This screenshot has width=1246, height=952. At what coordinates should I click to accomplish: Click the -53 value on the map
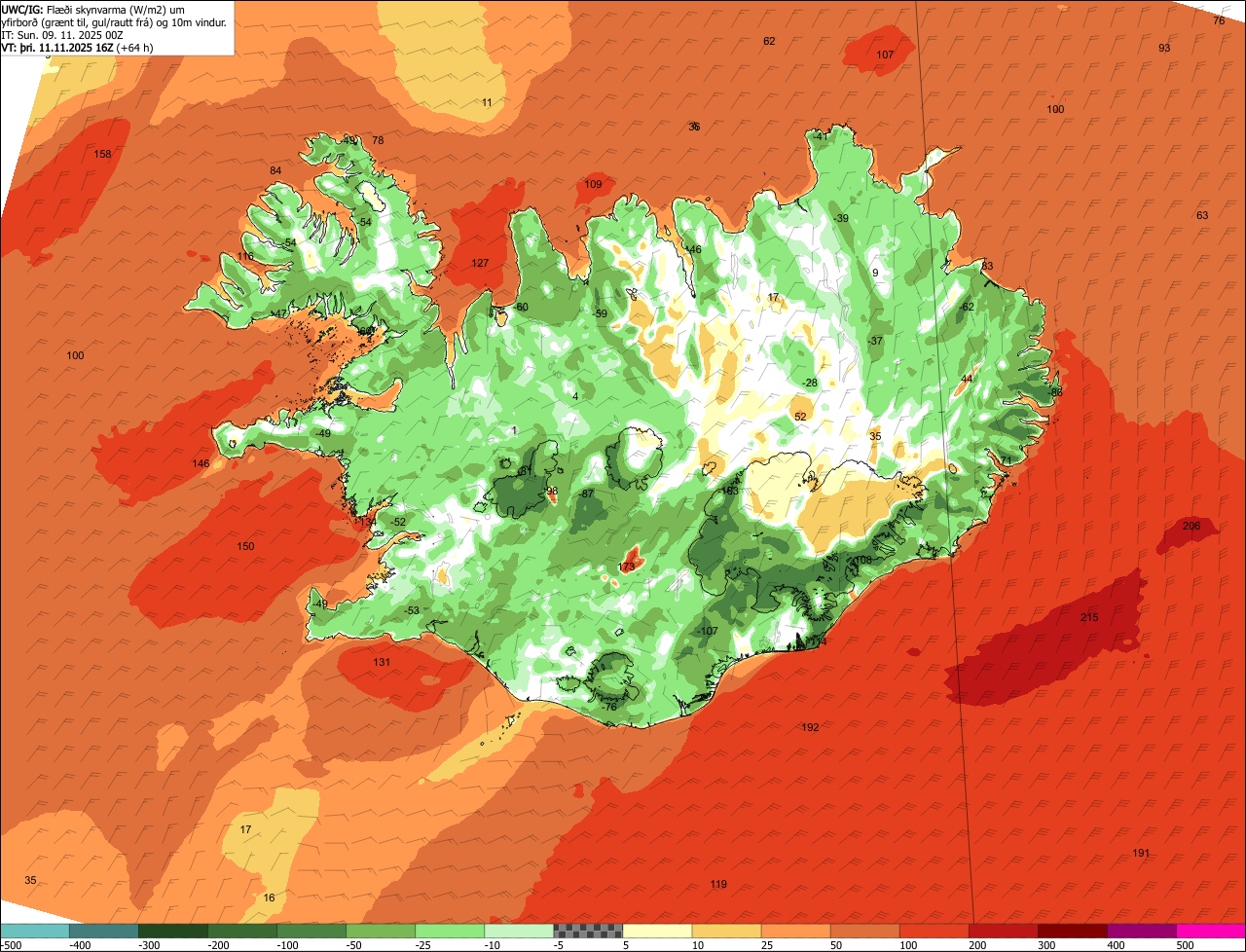412,610
